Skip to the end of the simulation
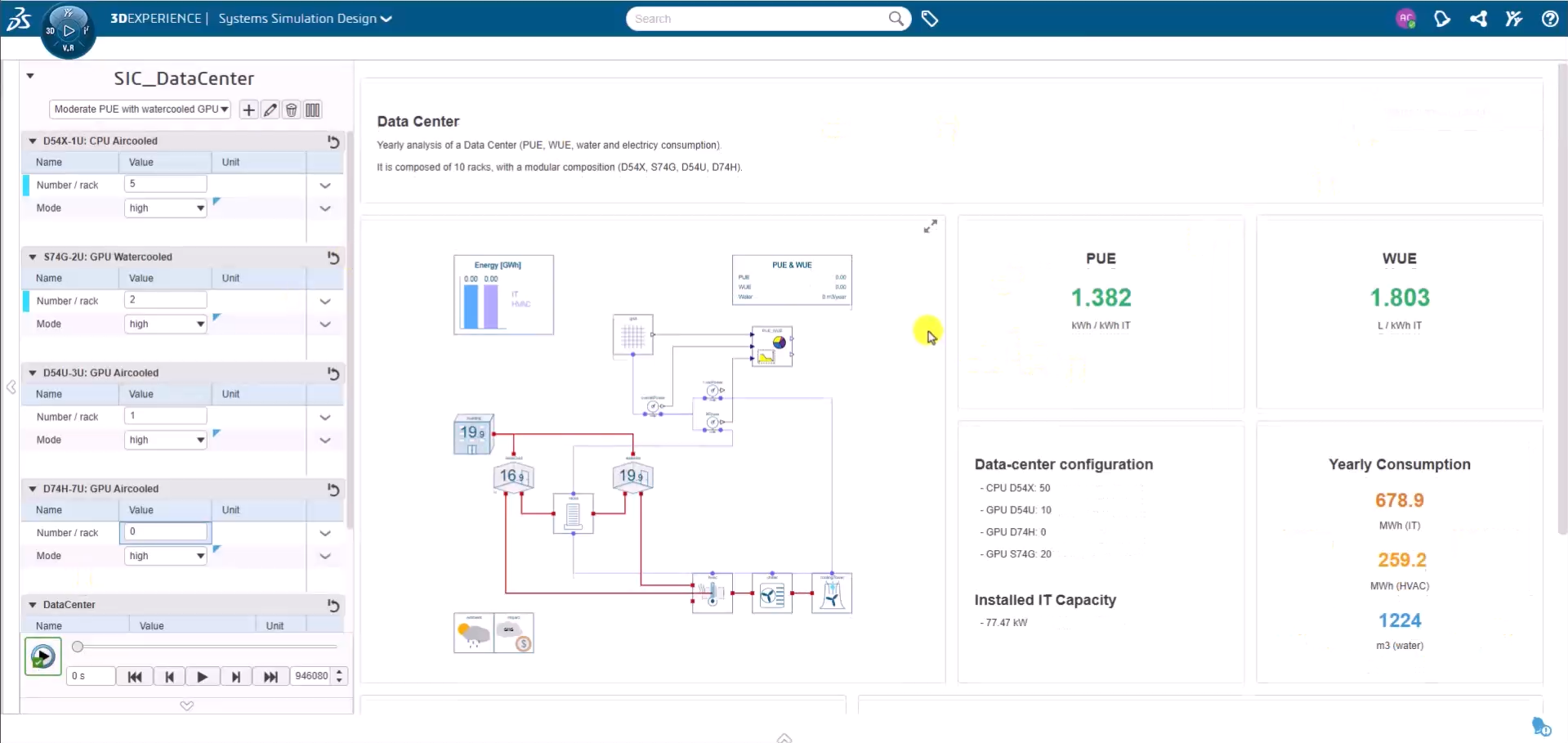1568x743 pixels. (x=270, y=677)
